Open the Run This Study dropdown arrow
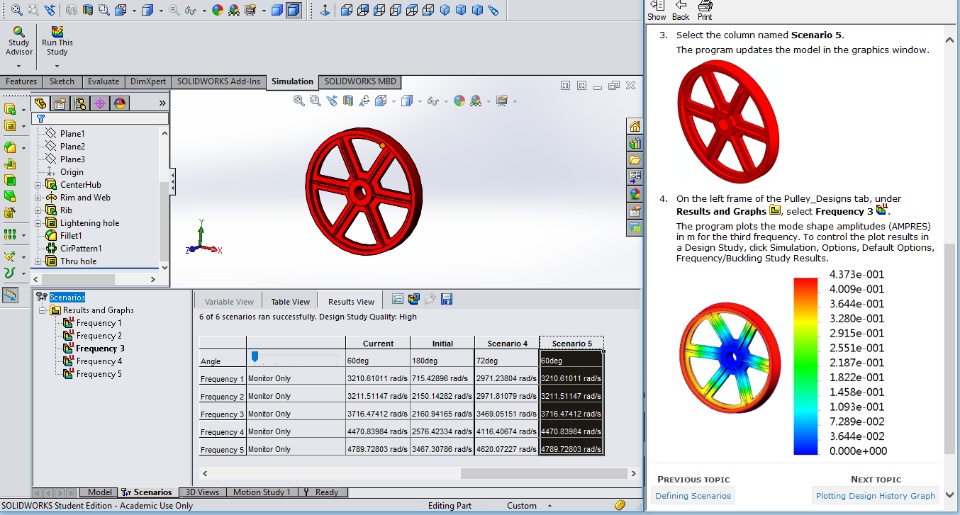The height and width of the screenshot is (515, 960). coord(57,66)
